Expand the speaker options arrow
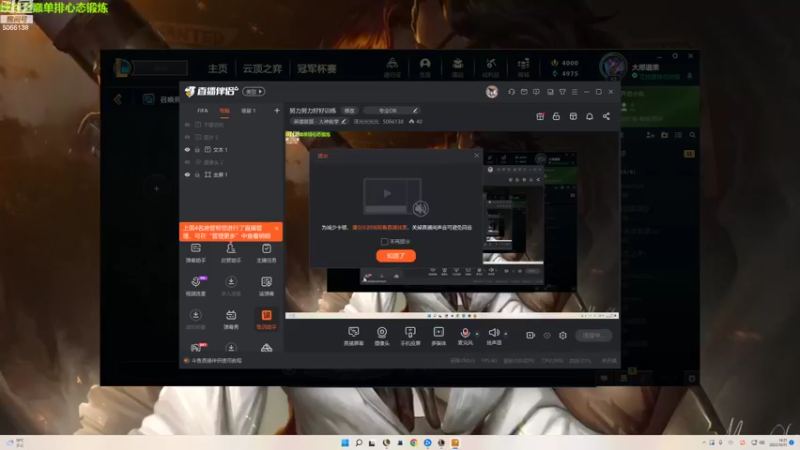 (x=506, y=334)
